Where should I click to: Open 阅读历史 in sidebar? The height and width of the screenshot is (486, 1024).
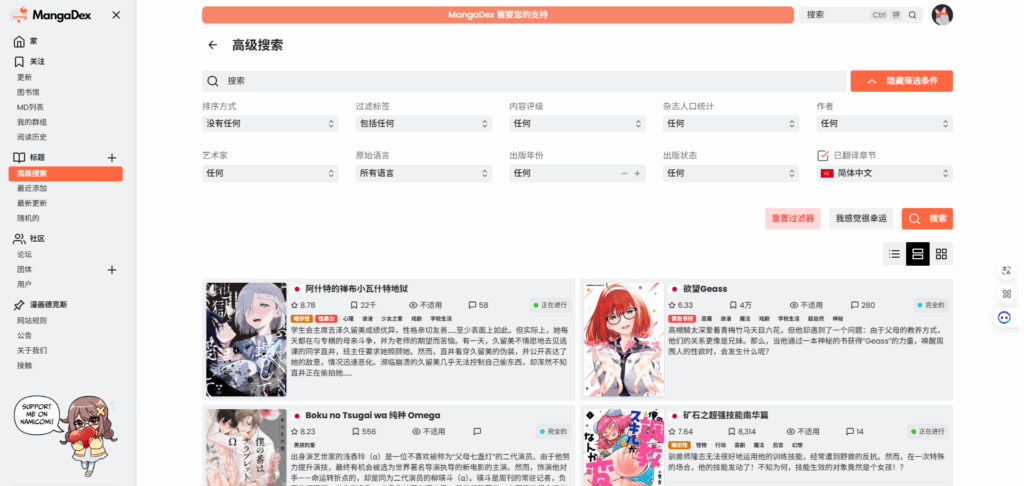tap(32, 137)
